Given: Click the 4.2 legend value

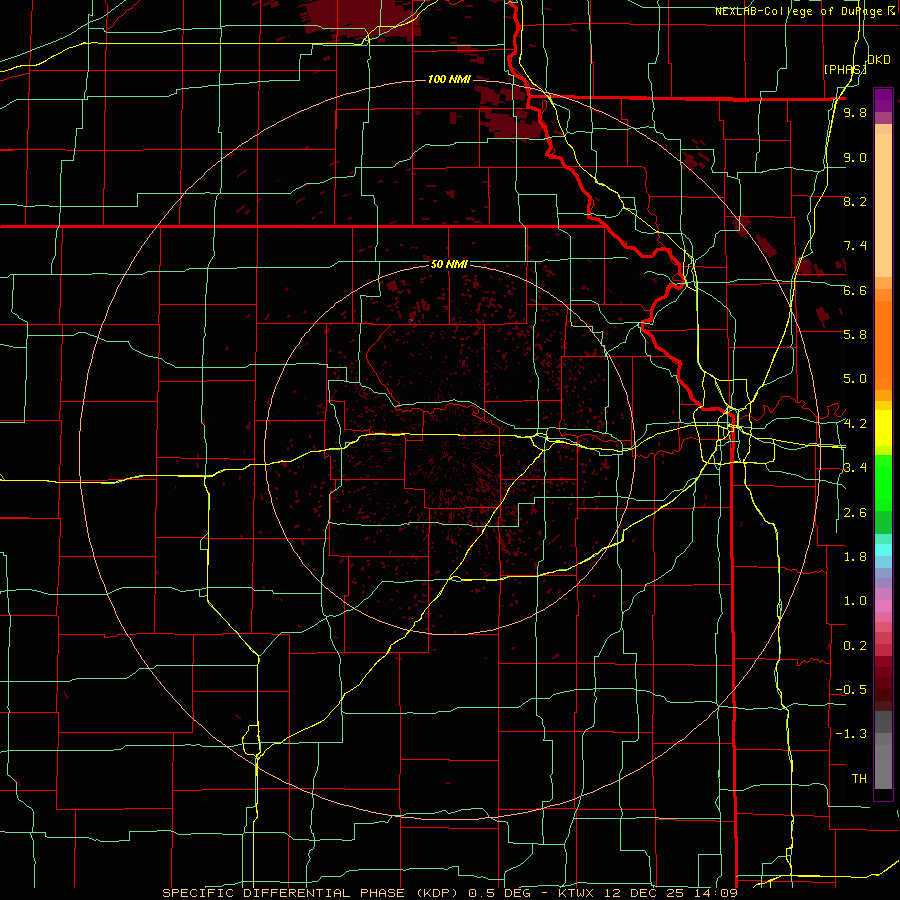Looking at the screenshot, I should click(x=855, y=424).
